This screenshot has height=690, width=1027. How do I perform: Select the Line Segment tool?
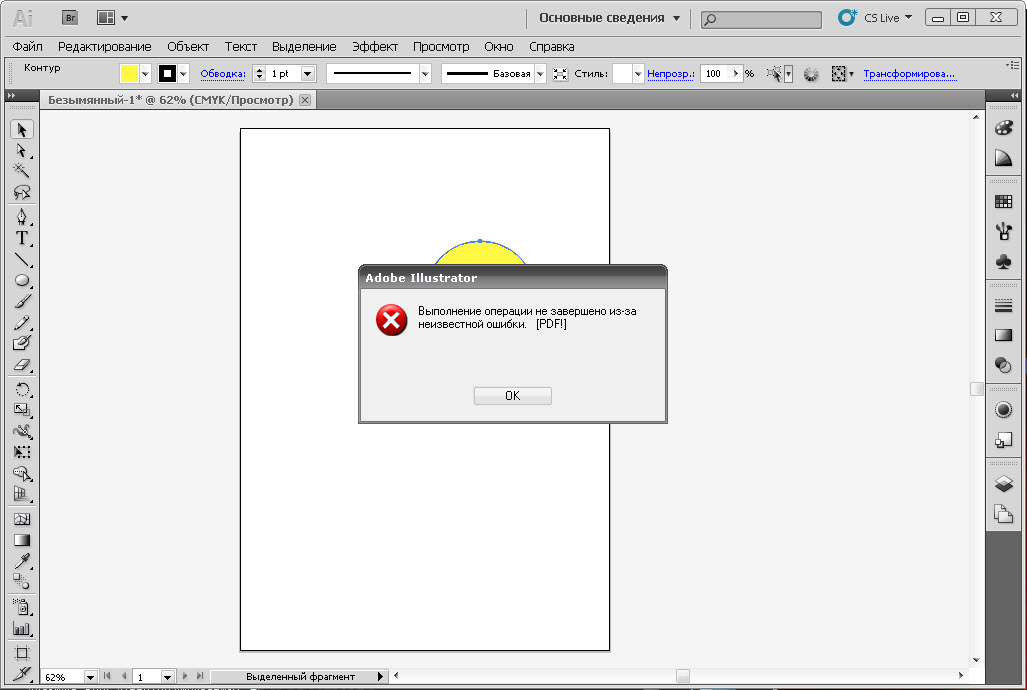click(x=22, y=259)
